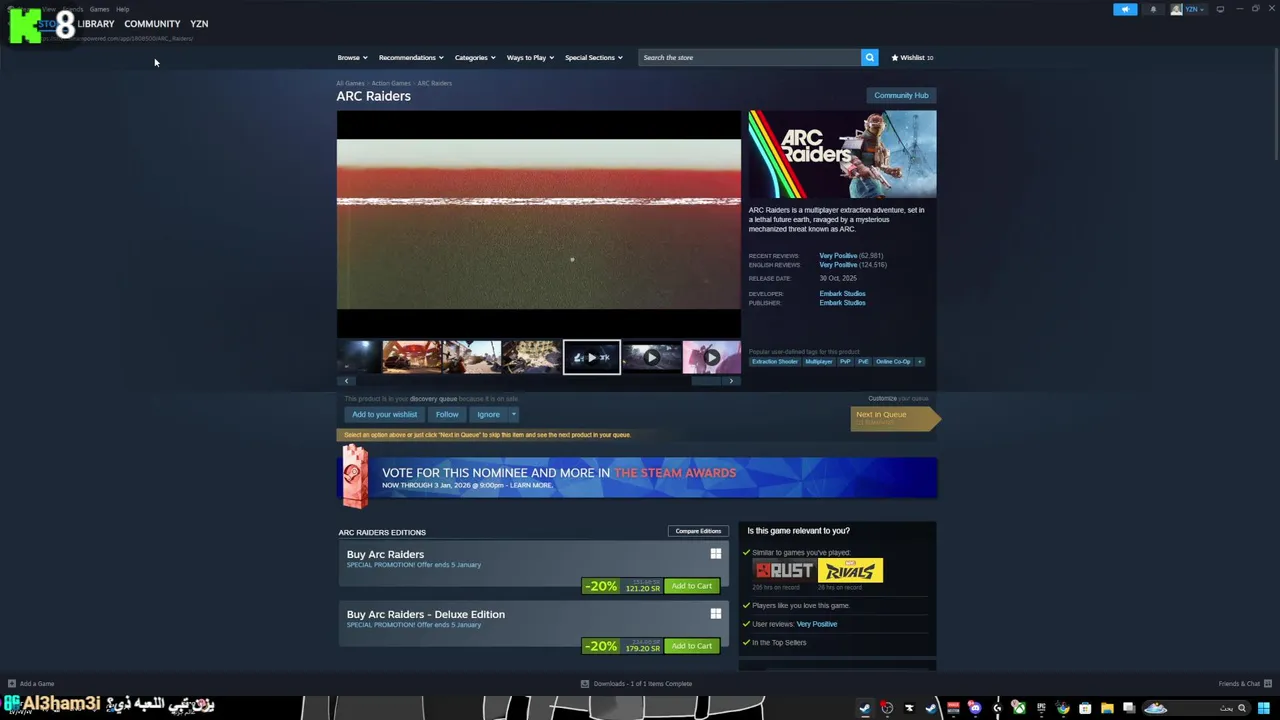Add Deluxe Edition to cart

[692, 646]
